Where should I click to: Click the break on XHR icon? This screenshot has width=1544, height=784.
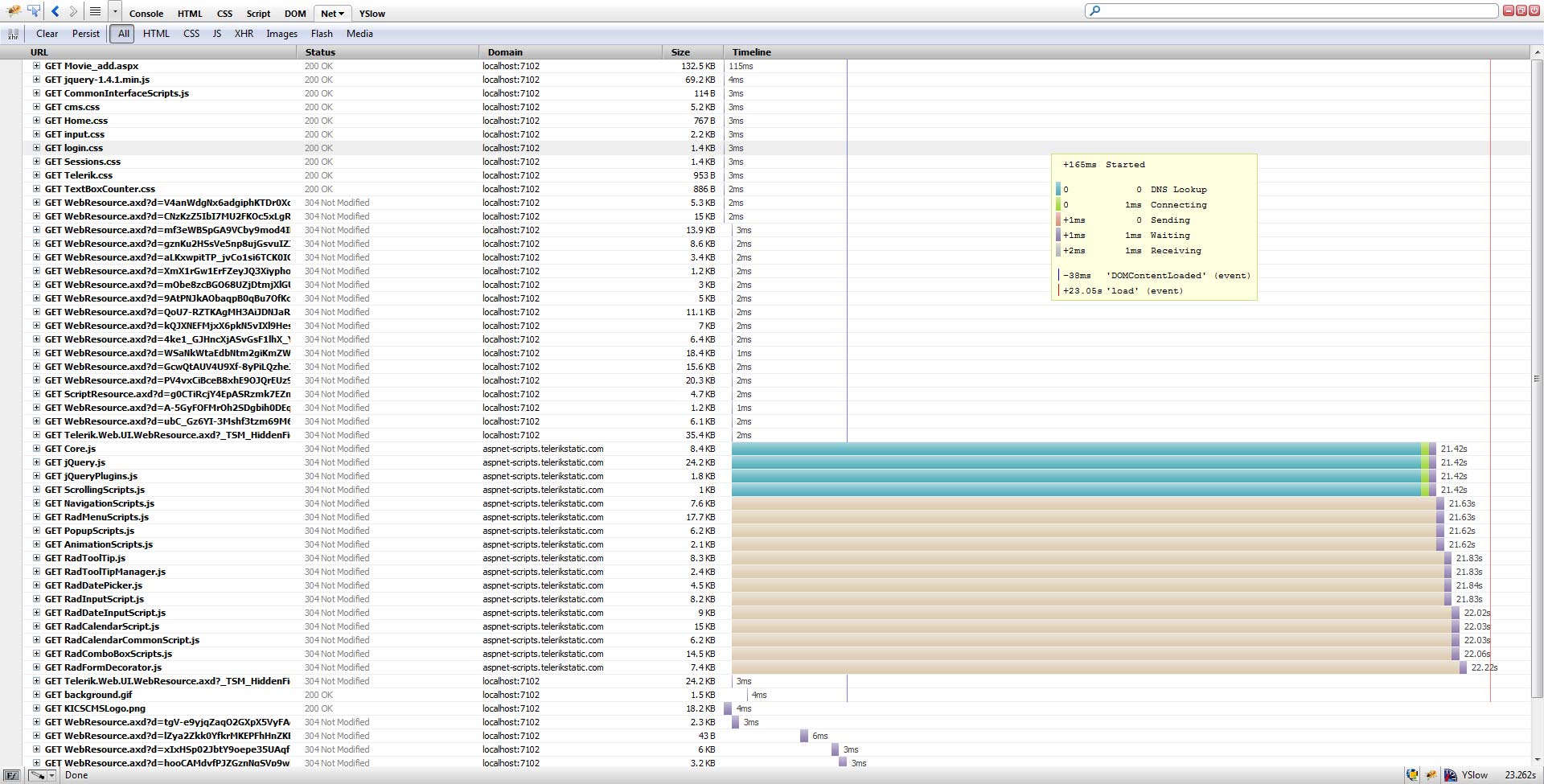(13, 34)
